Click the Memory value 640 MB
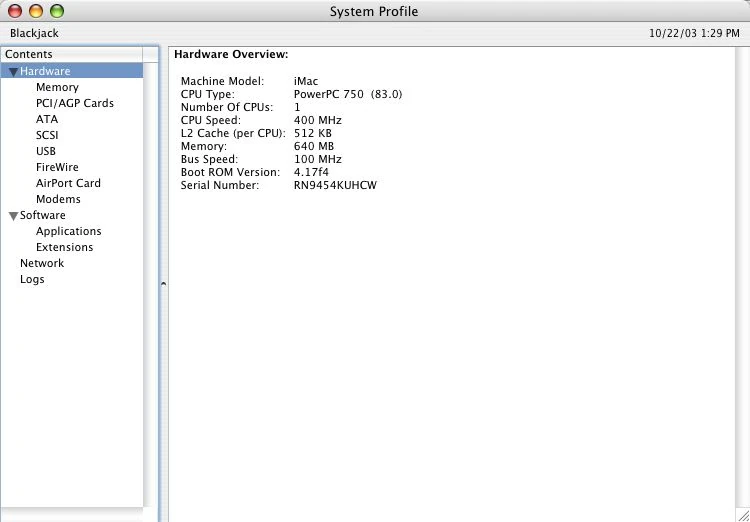This screenshot has height=522, width=750. tap(314, 146)
